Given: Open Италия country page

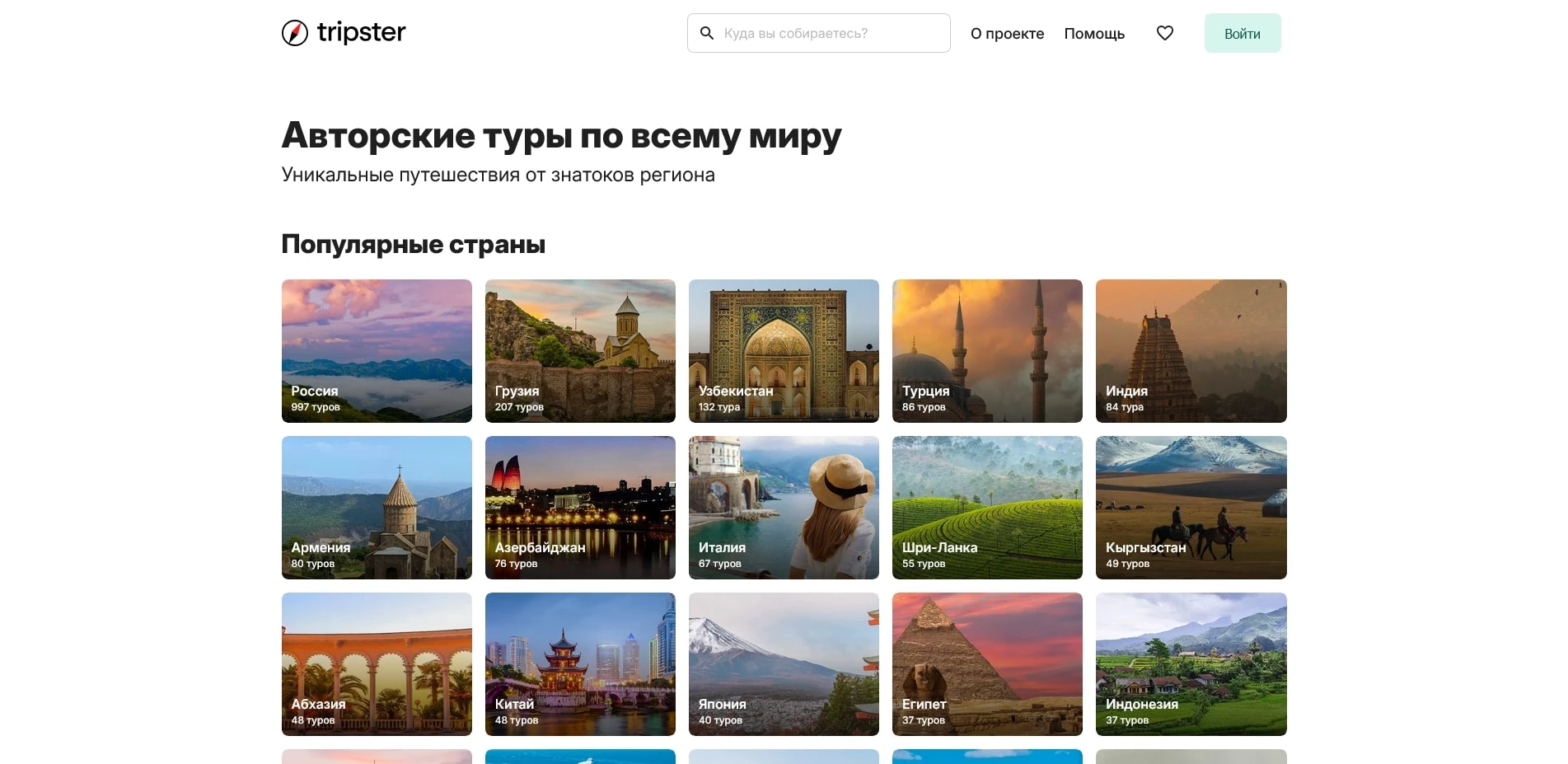Looking at the screenshot, I should (784, 508).
